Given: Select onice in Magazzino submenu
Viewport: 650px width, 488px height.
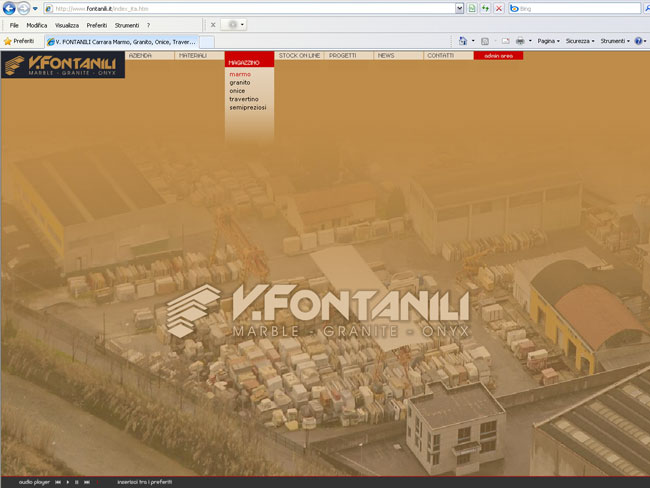Looking at the screenshot, I should (237, 91).
